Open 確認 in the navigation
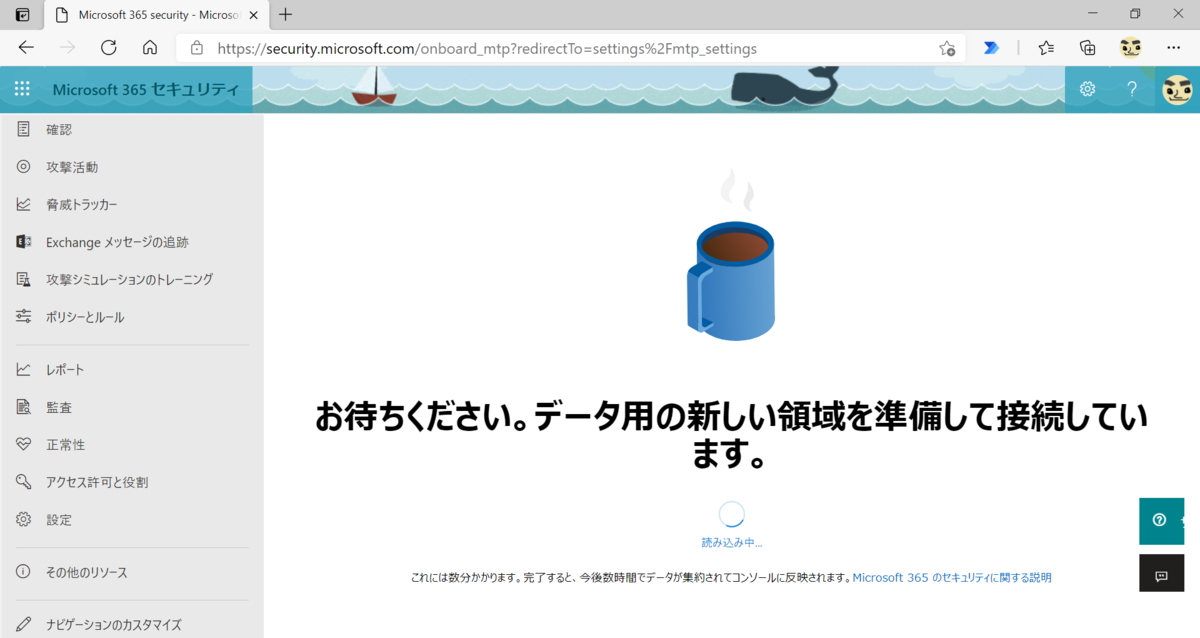The width and height of the screenshot is (1200, 638). (59, 129)
